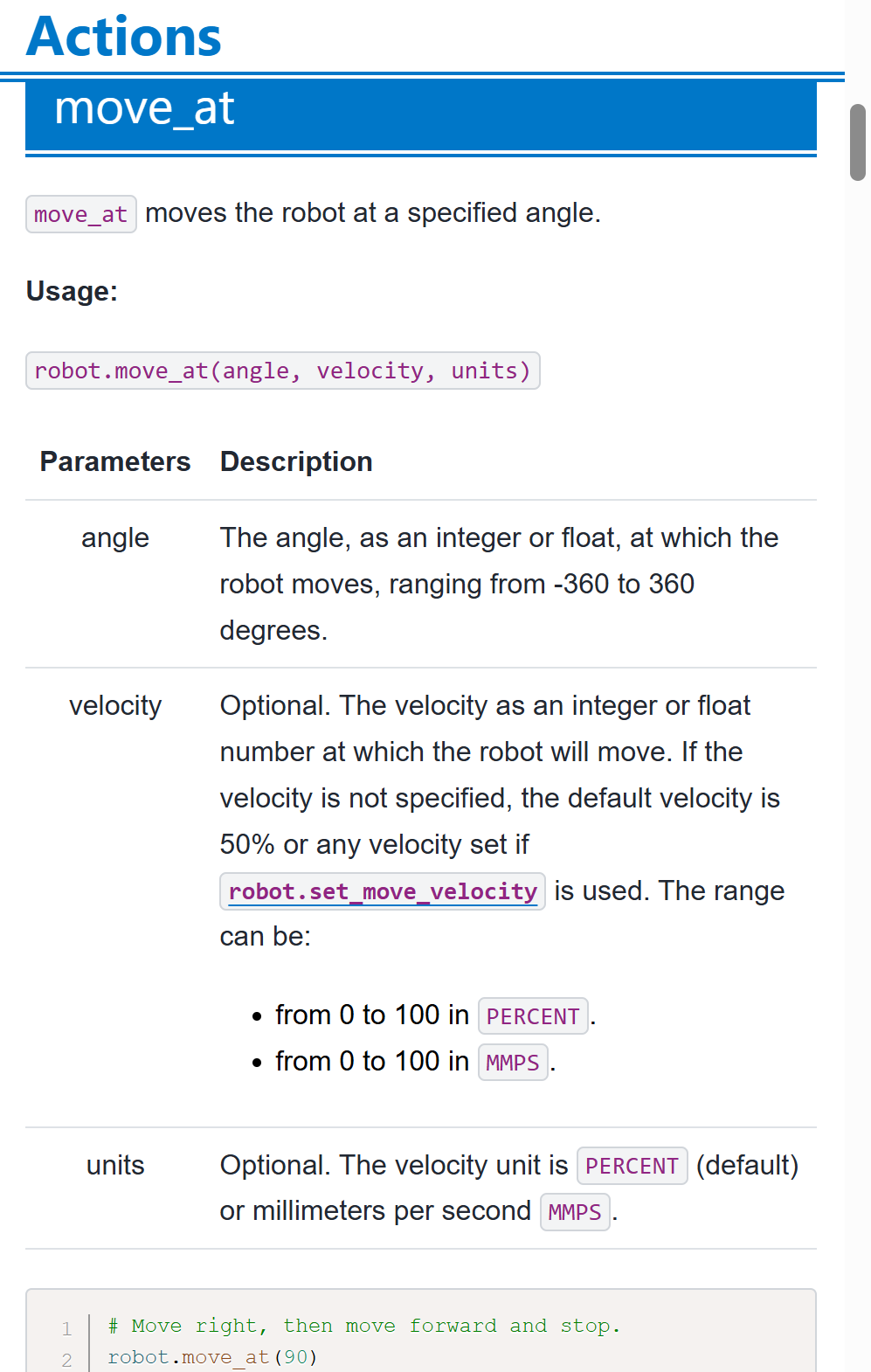Click MMPS tag in the units description
871x1372 pixels.
[x=575, y=1212]
